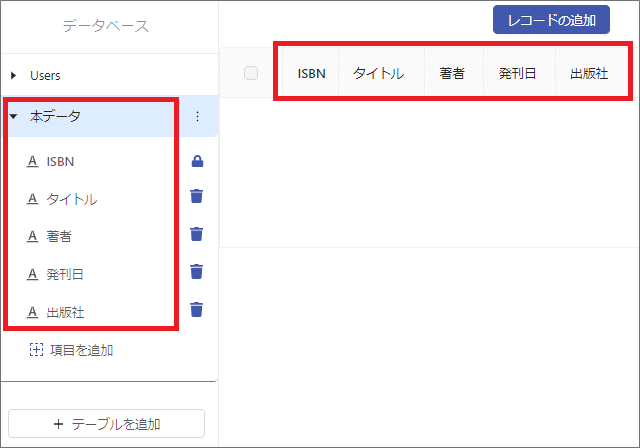This screenshot has height=448, width=640.
Task: Delete the 出版社 field with its trash icon
Action: [x=197, y=309]
